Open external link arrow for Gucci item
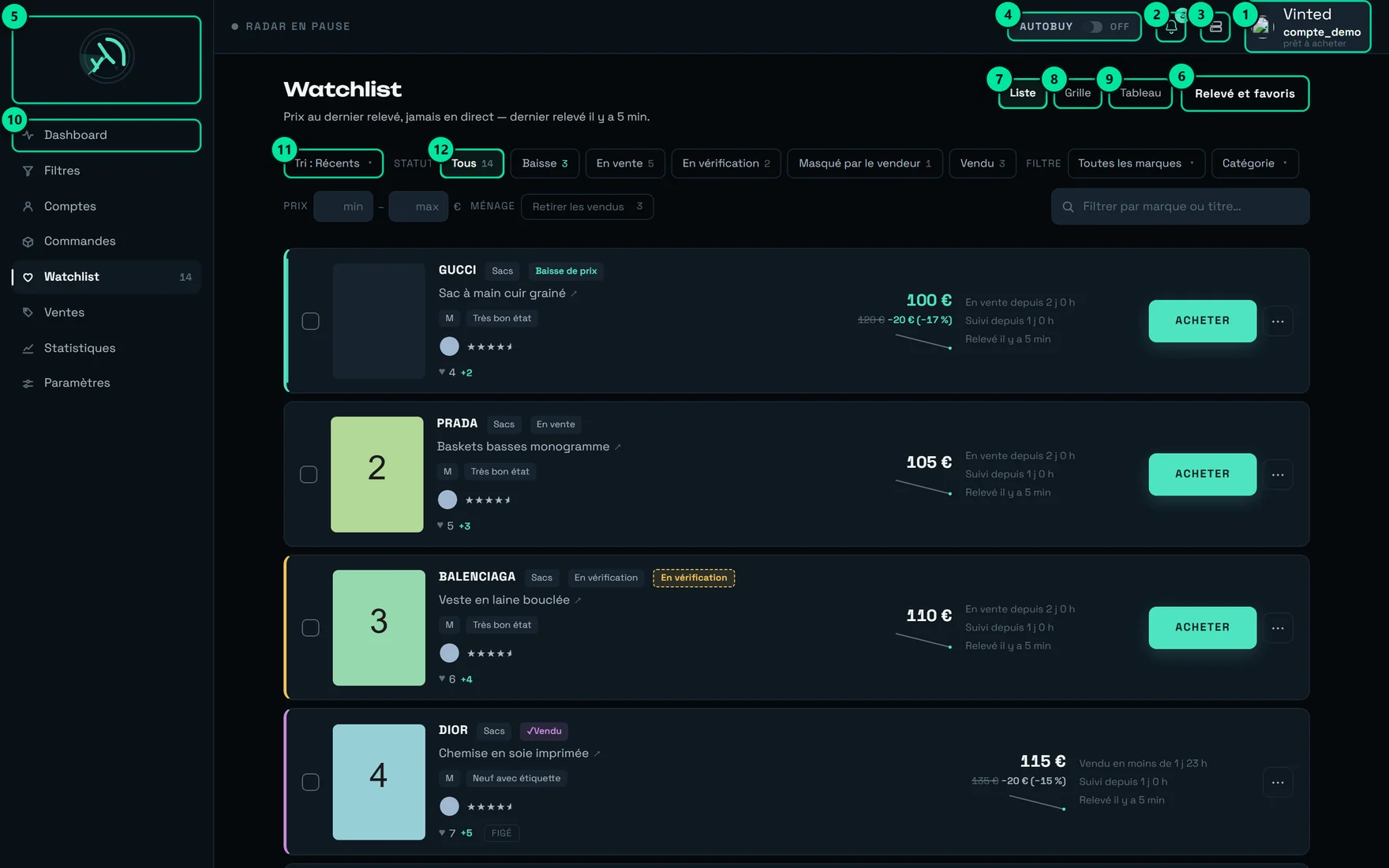1389x868 pixels. (x=574, y=294)
